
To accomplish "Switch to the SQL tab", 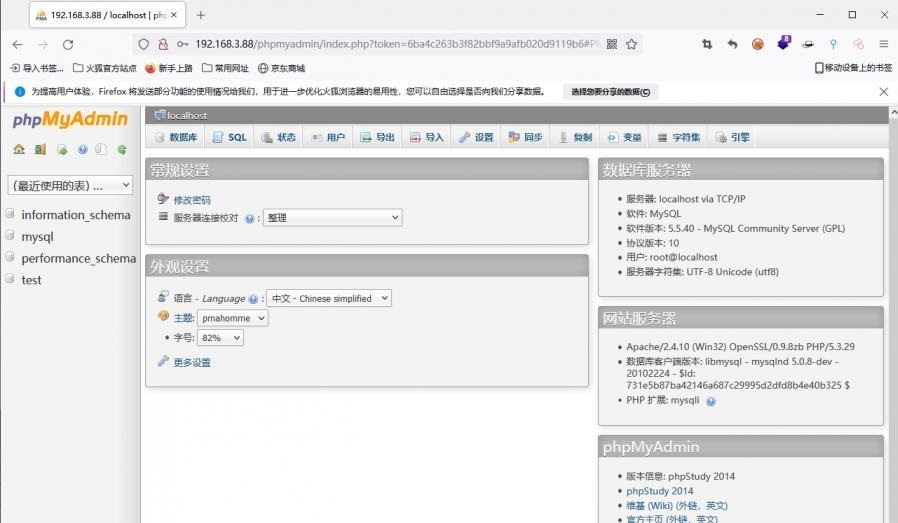I will tap(229, 137).
